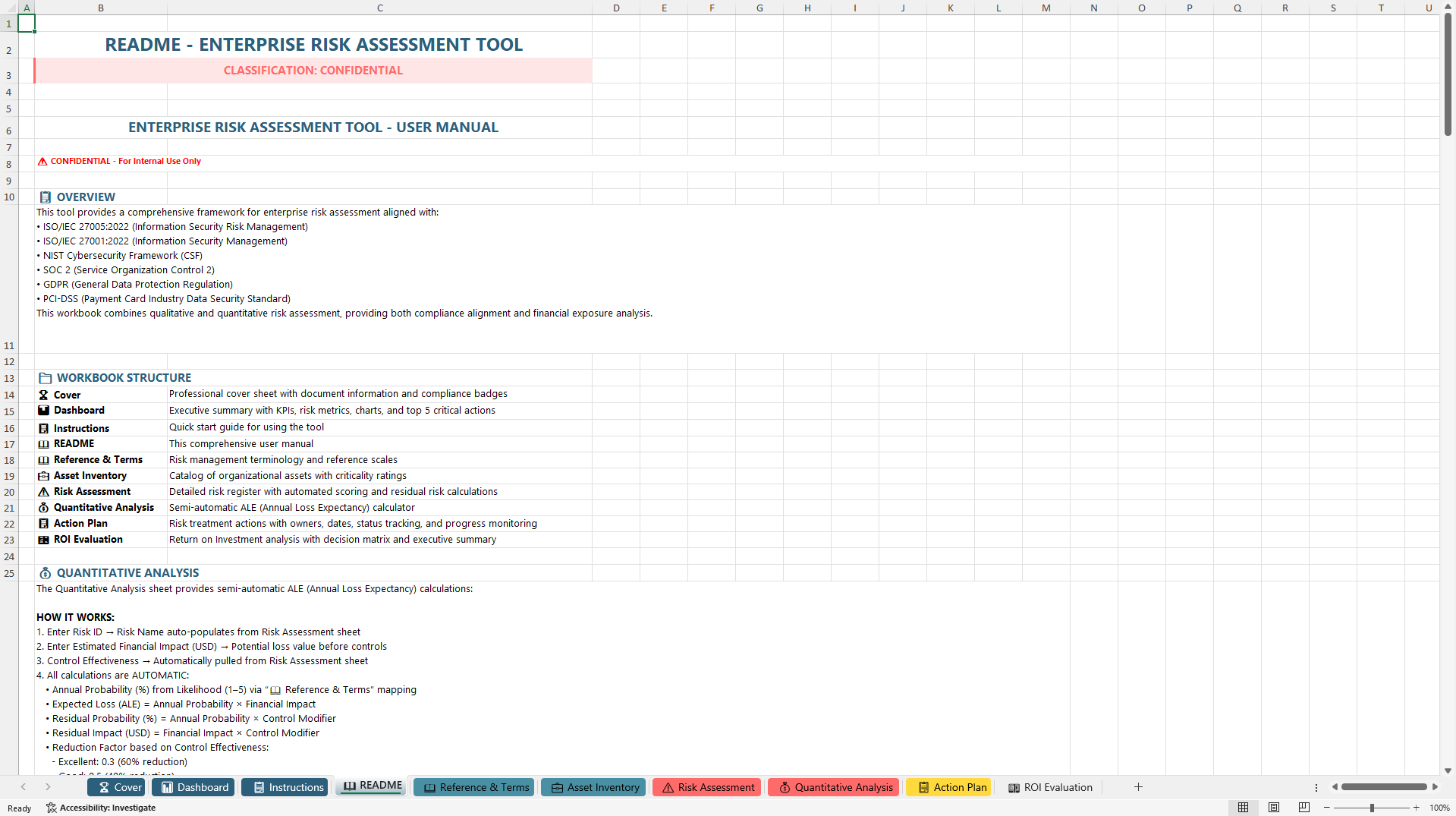Select column U header
This screenshot has height=816, width=1456.
click(1428, 8)
